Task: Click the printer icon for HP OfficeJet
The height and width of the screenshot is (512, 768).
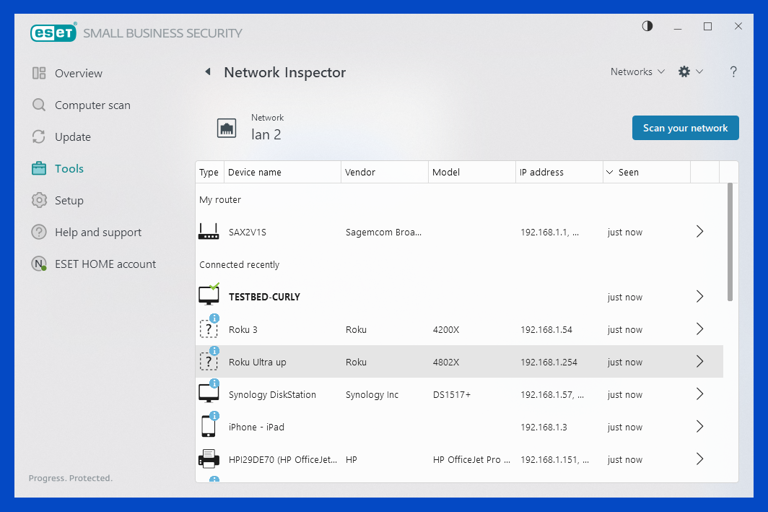Action: click(208, 460)
